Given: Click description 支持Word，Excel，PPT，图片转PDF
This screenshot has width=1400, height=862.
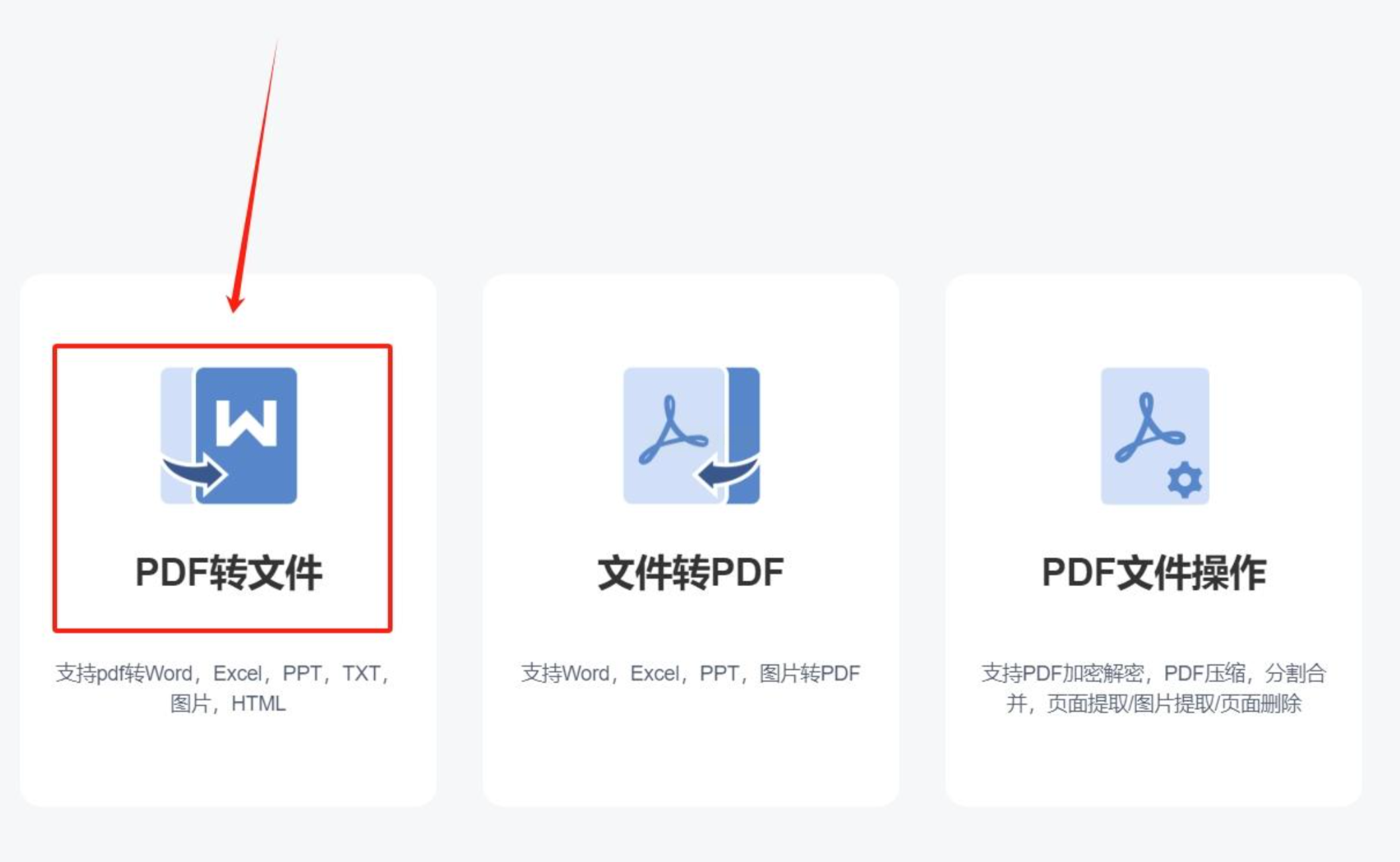Looking at the screenshot, I should coord(691,673).
